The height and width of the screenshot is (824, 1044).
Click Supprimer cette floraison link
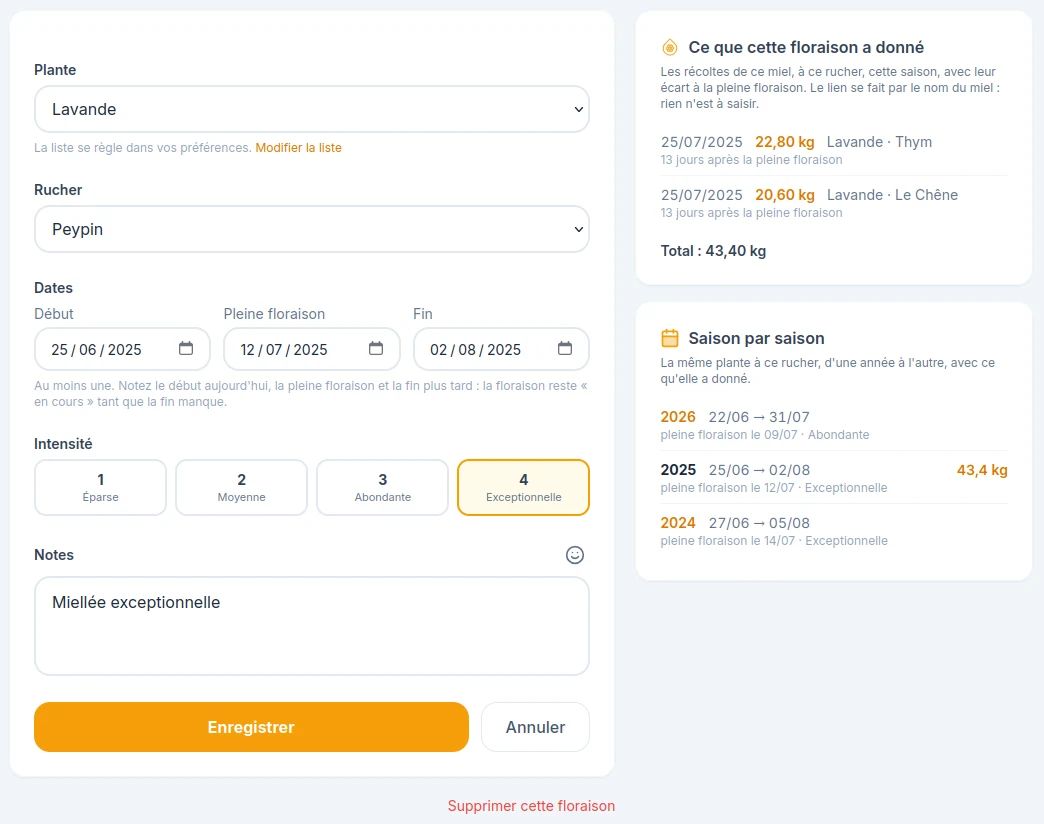coord(531,806)
